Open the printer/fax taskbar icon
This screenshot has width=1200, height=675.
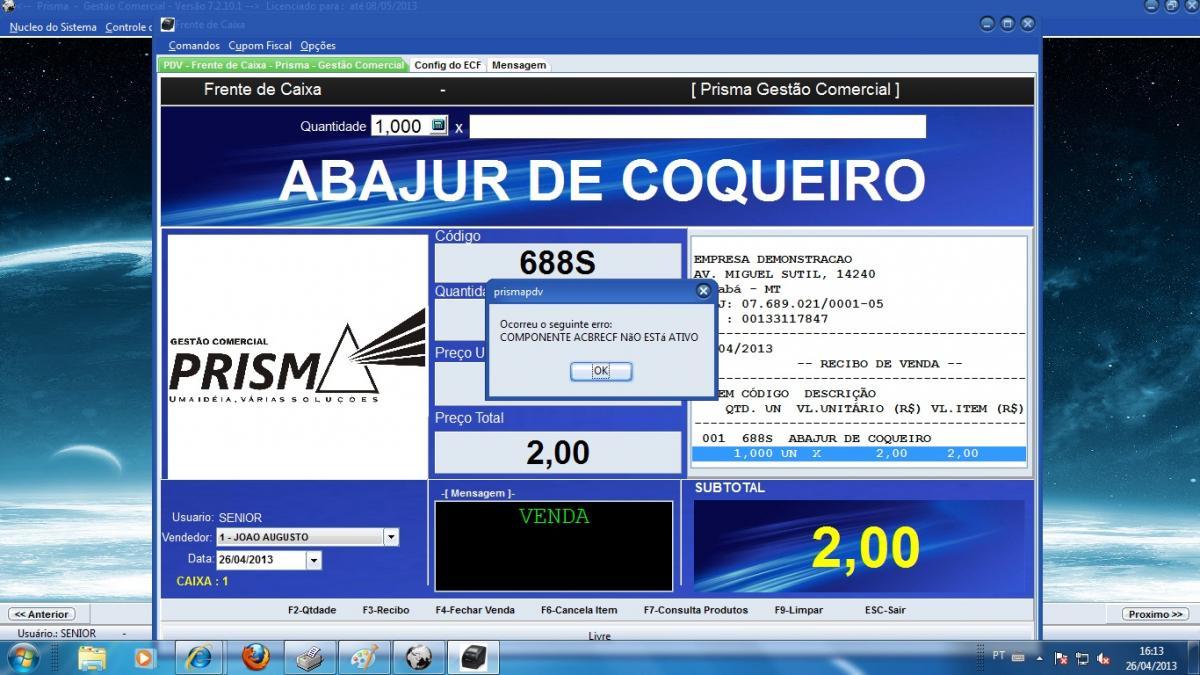[310, 657]
